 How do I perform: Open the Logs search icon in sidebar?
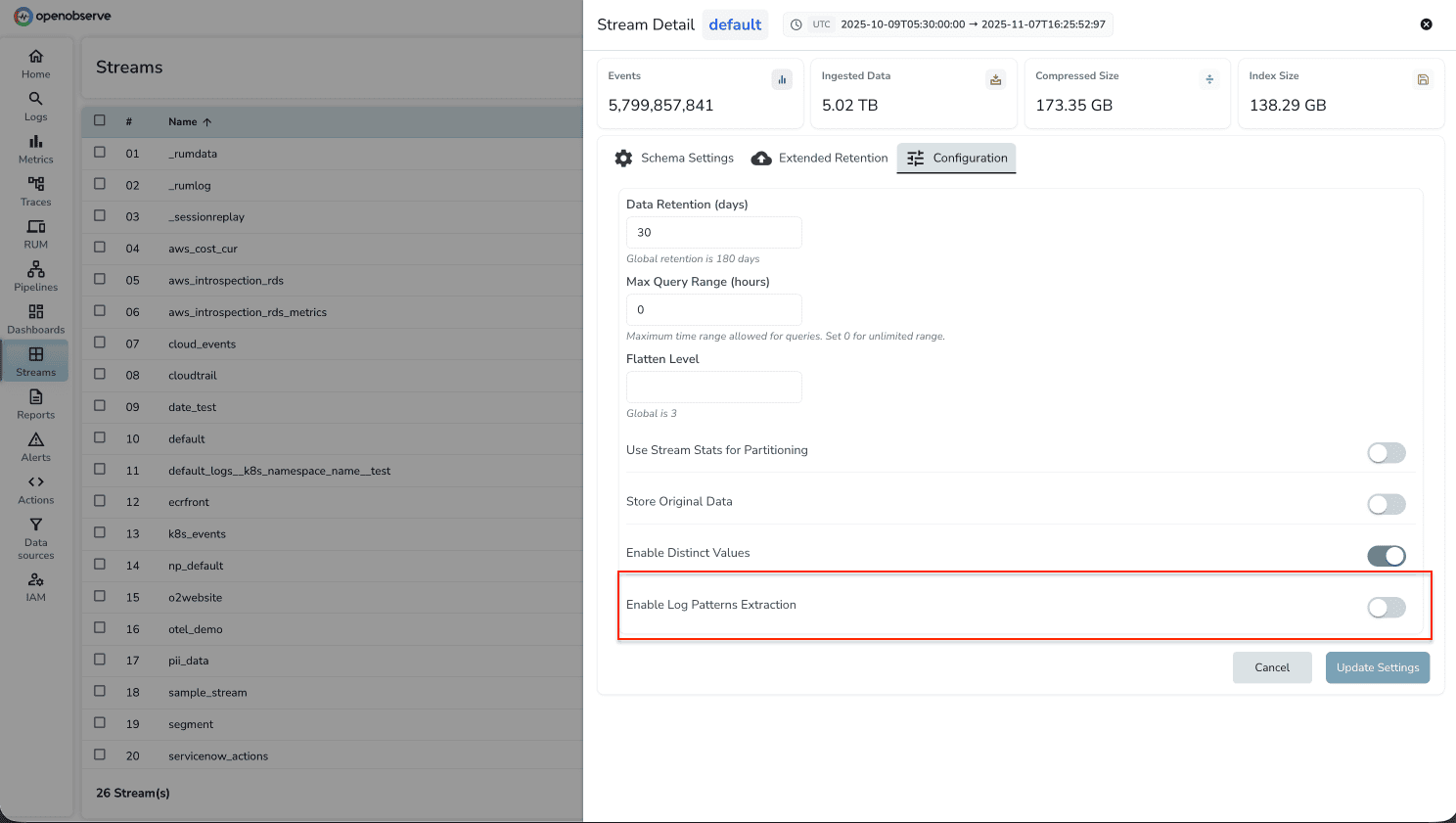(35, 99)
